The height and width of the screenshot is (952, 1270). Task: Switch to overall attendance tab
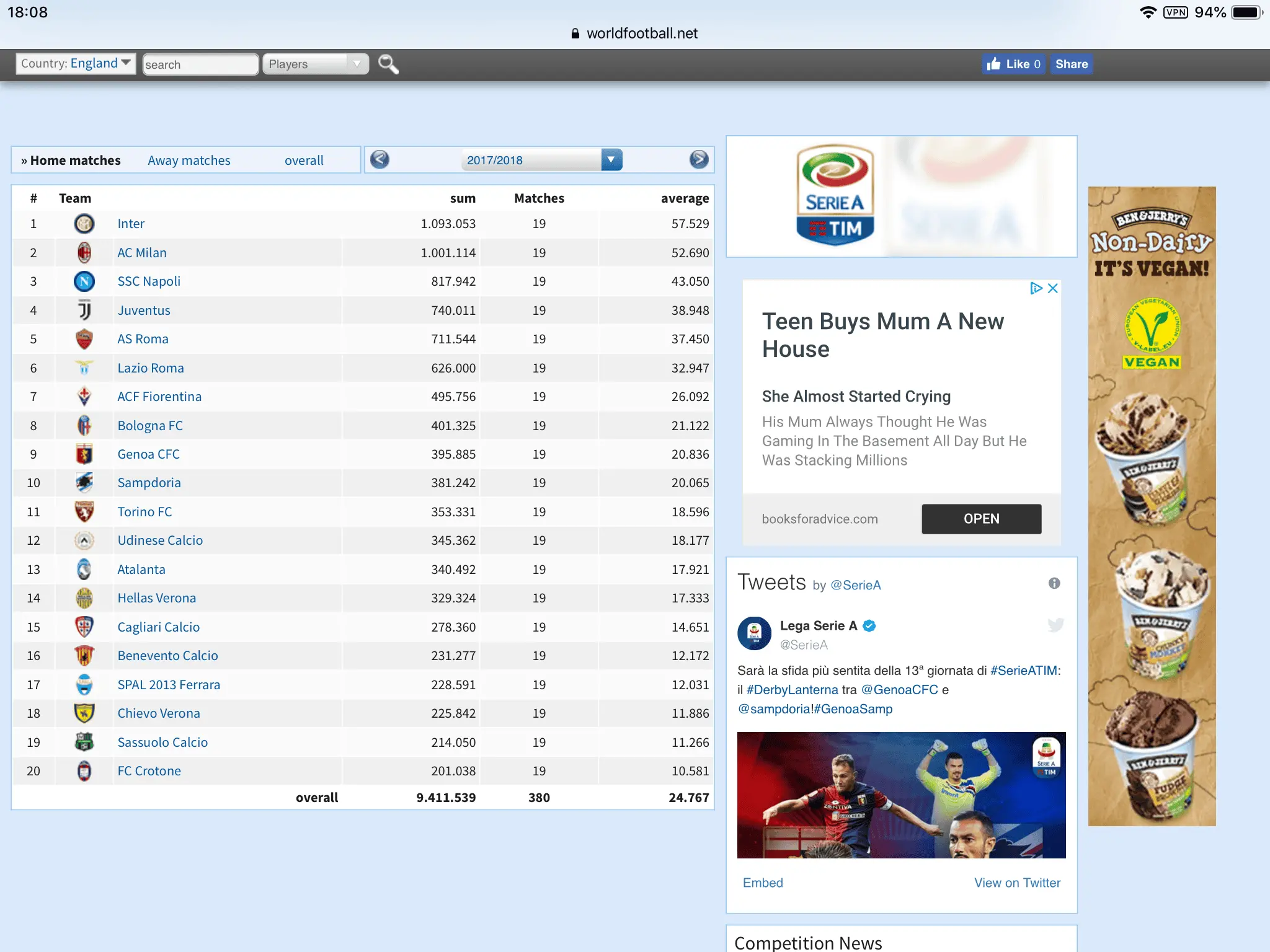304,161
